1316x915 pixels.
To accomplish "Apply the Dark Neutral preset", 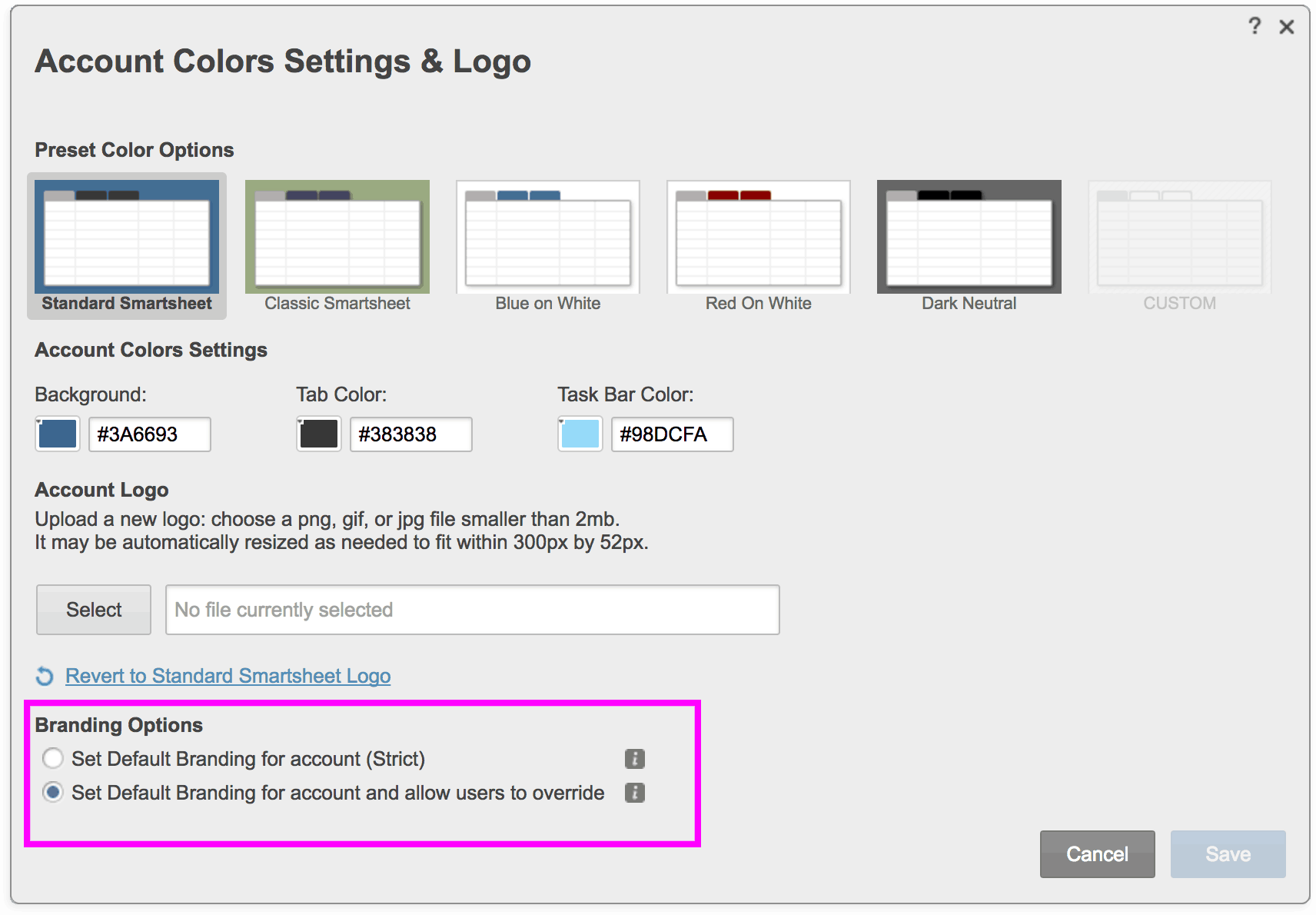I will click(x=969, y=246).
